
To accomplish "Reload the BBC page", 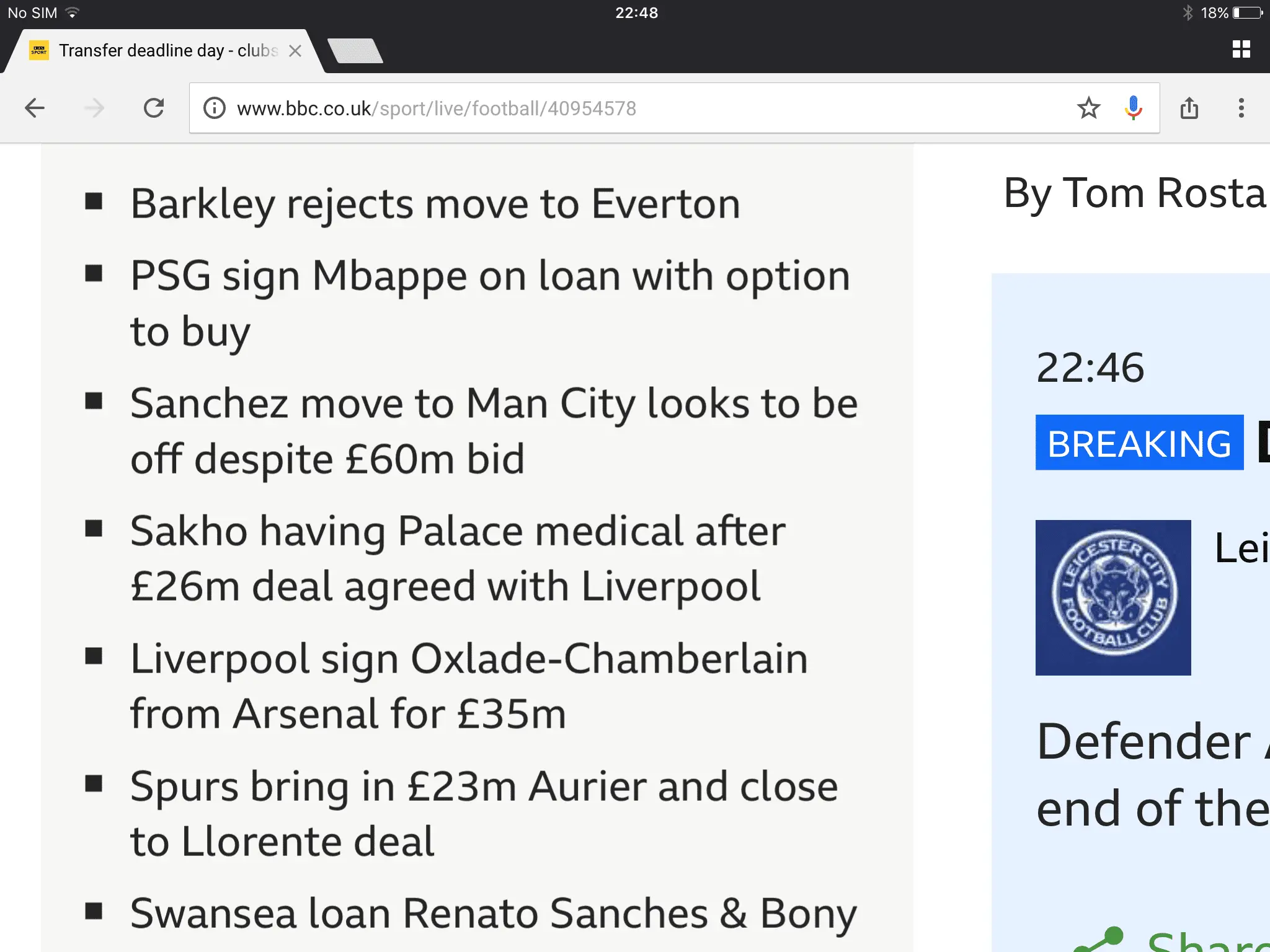I will tap(154, 108).
